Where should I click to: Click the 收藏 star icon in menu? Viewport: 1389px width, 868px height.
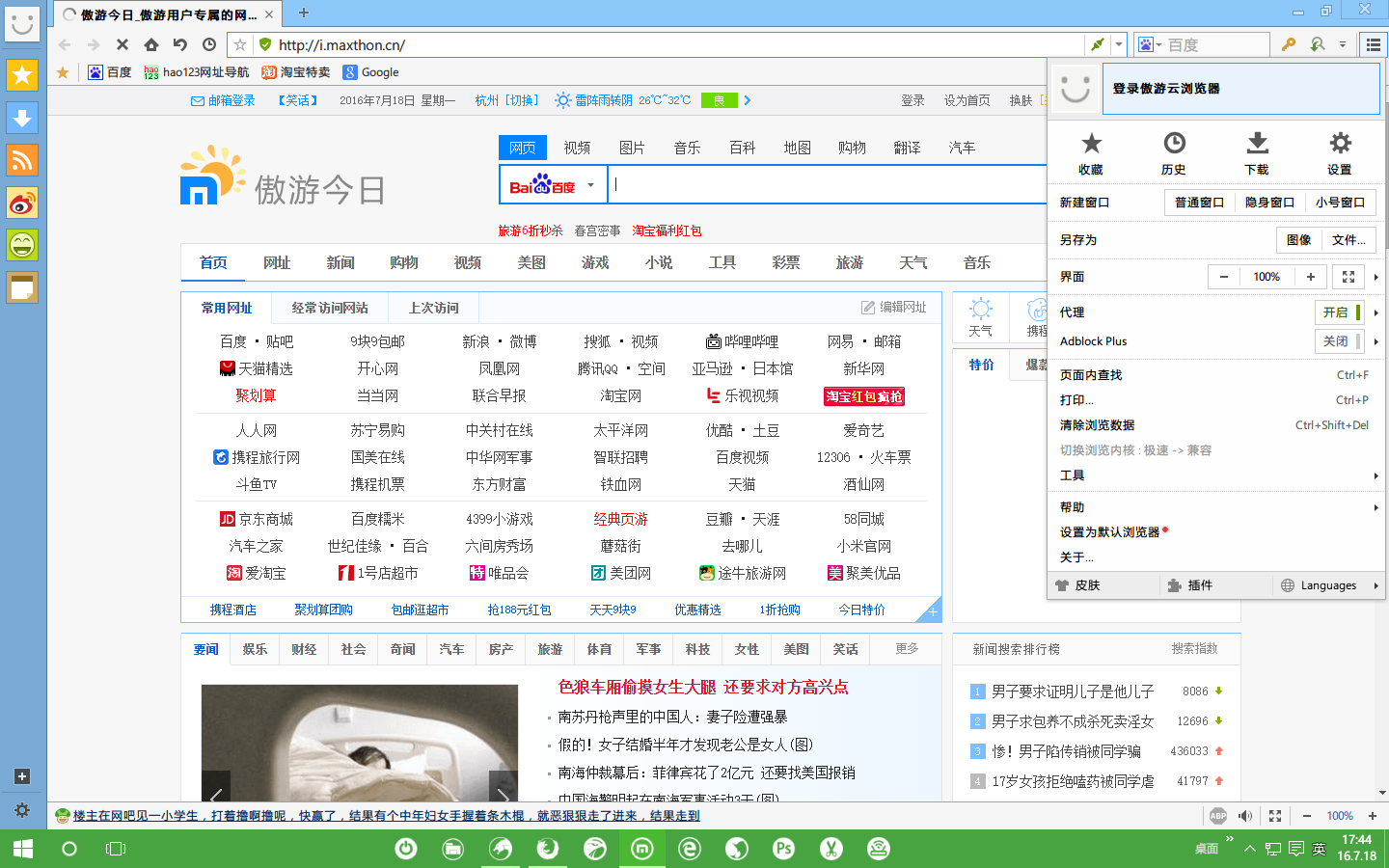[1091, 153]
